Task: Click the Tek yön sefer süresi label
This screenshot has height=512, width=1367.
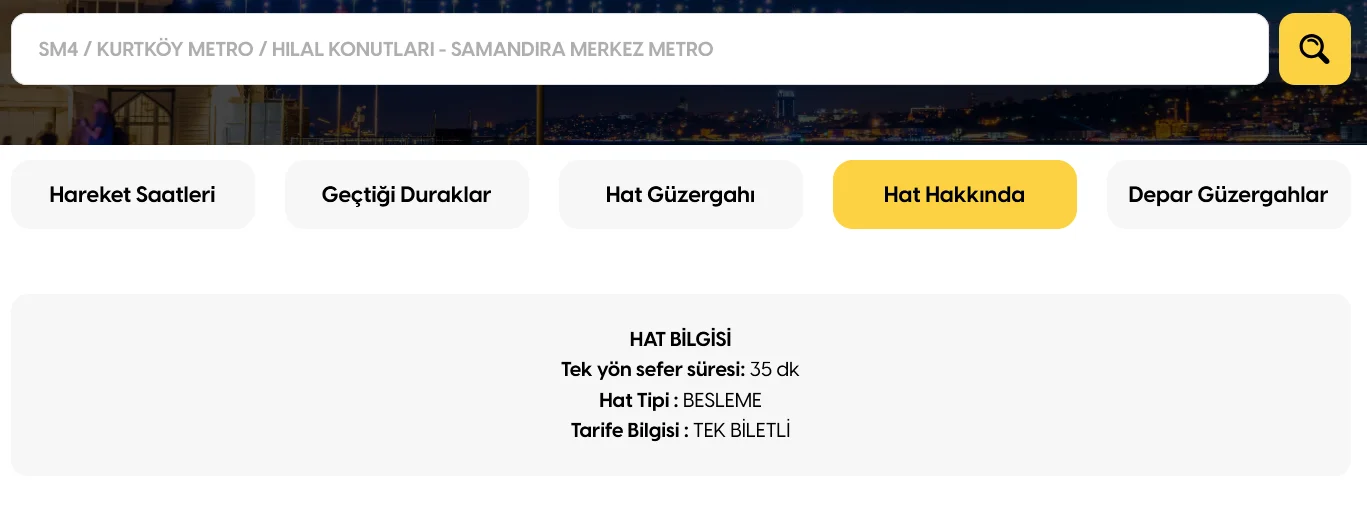Action: tap(653, 370)
